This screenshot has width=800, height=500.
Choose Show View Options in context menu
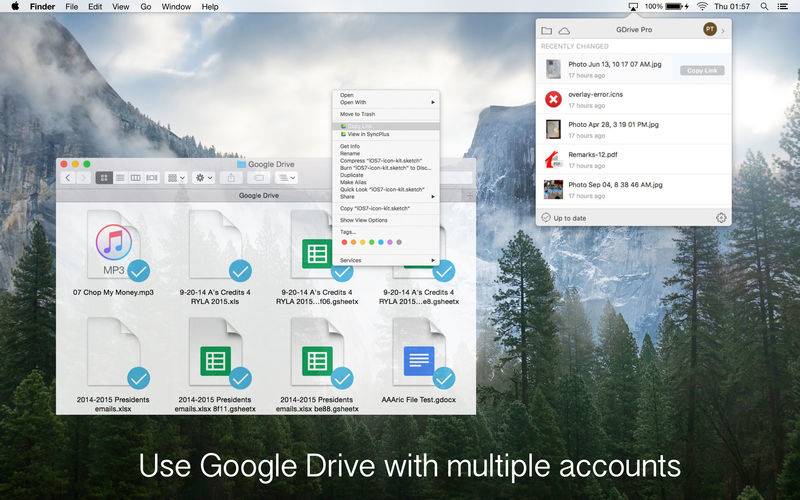pos(385,220)
